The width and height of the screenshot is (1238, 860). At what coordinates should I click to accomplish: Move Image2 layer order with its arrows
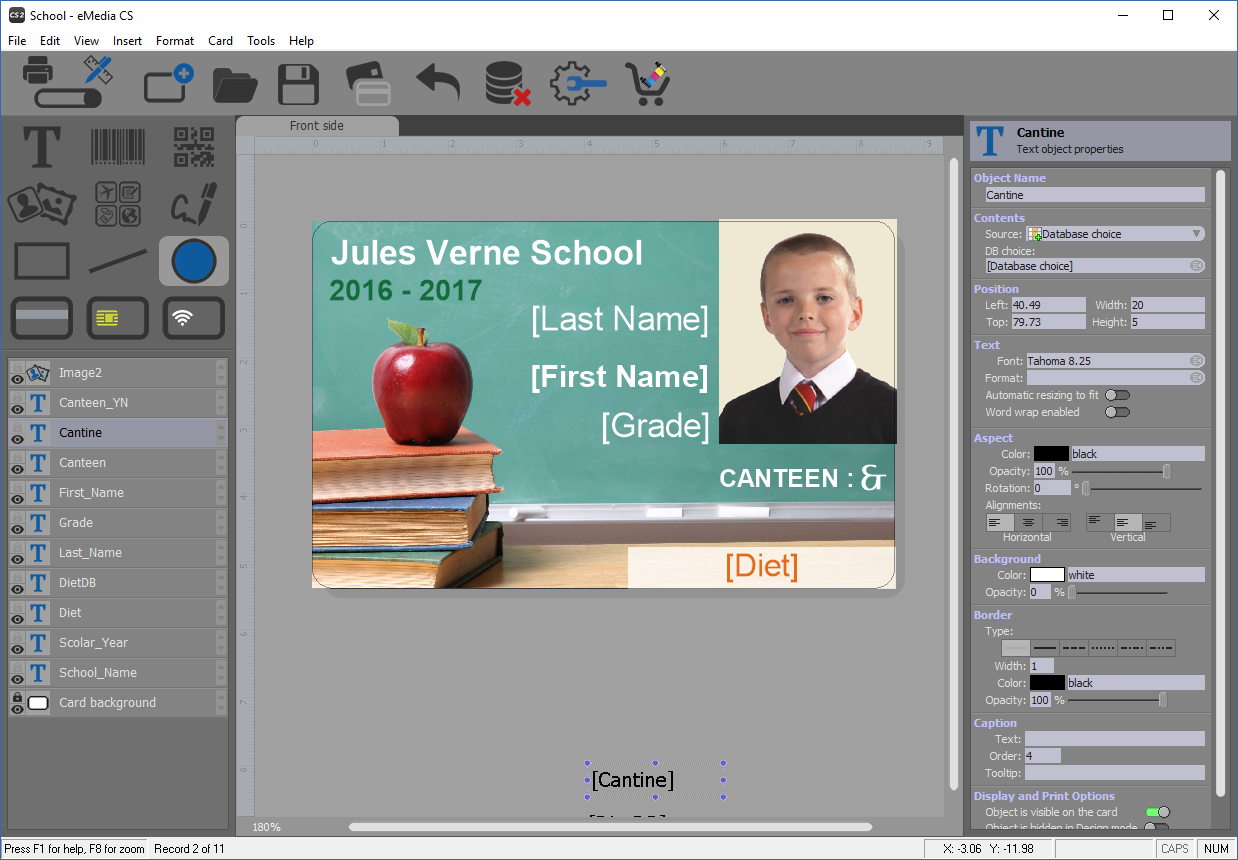pos(221,373)
